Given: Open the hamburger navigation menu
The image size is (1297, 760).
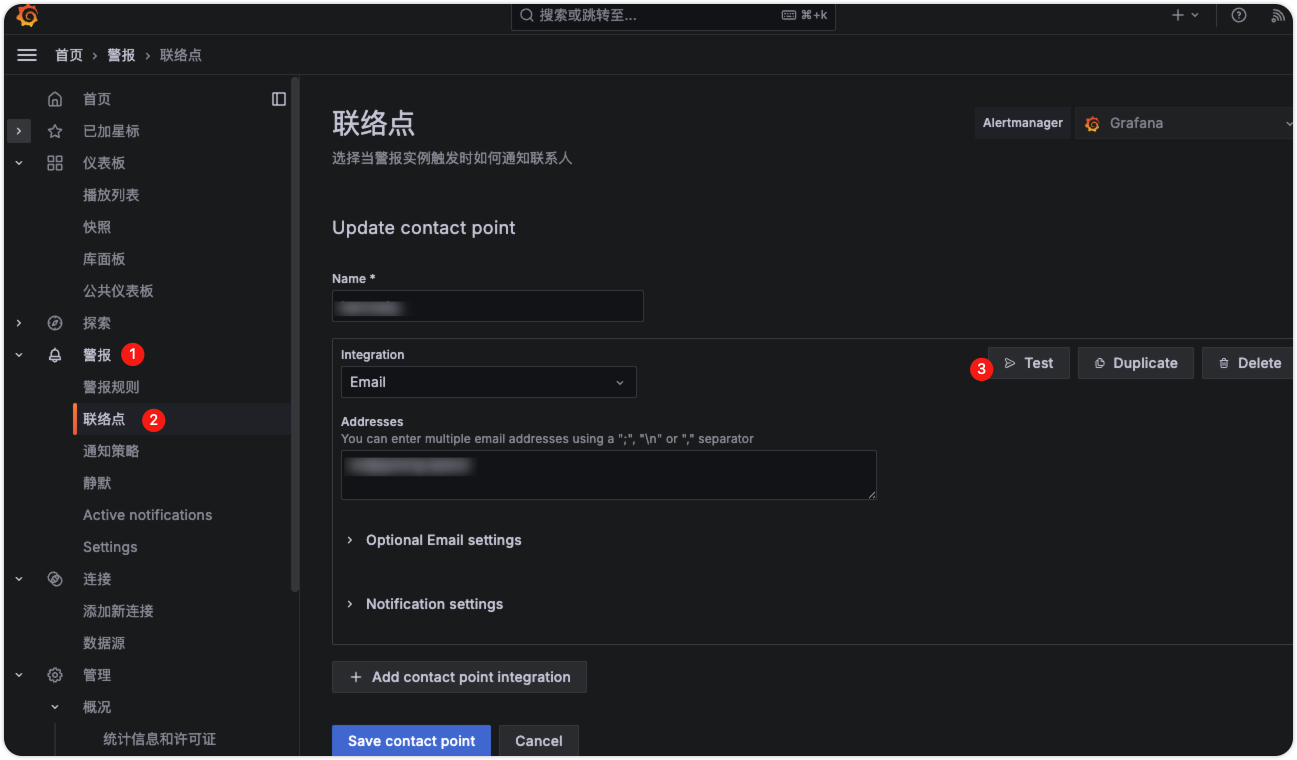Looking at the screenshot, I should click(x=27, y=55).
